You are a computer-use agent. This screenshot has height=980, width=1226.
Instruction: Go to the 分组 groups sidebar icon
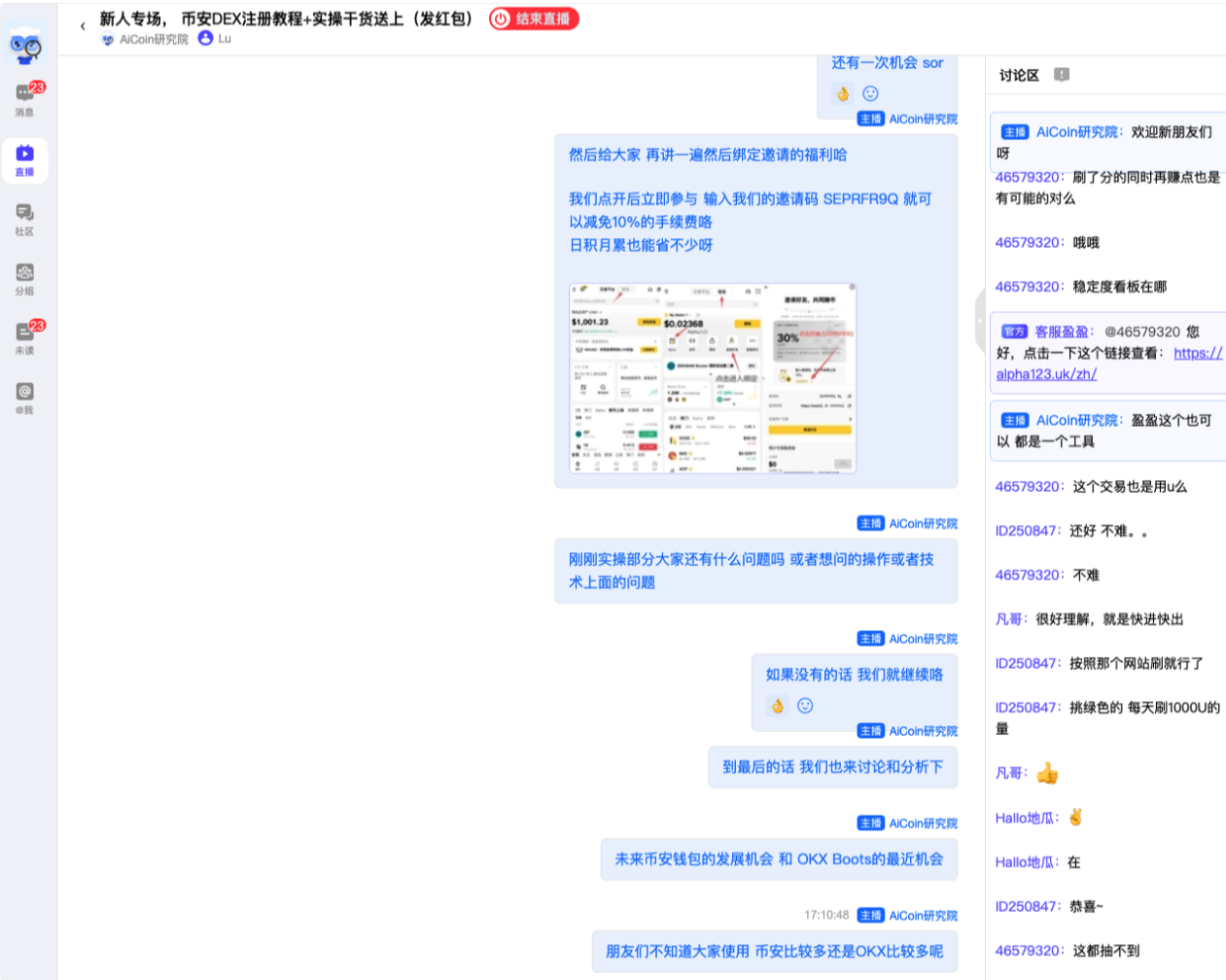coord(25,278)
